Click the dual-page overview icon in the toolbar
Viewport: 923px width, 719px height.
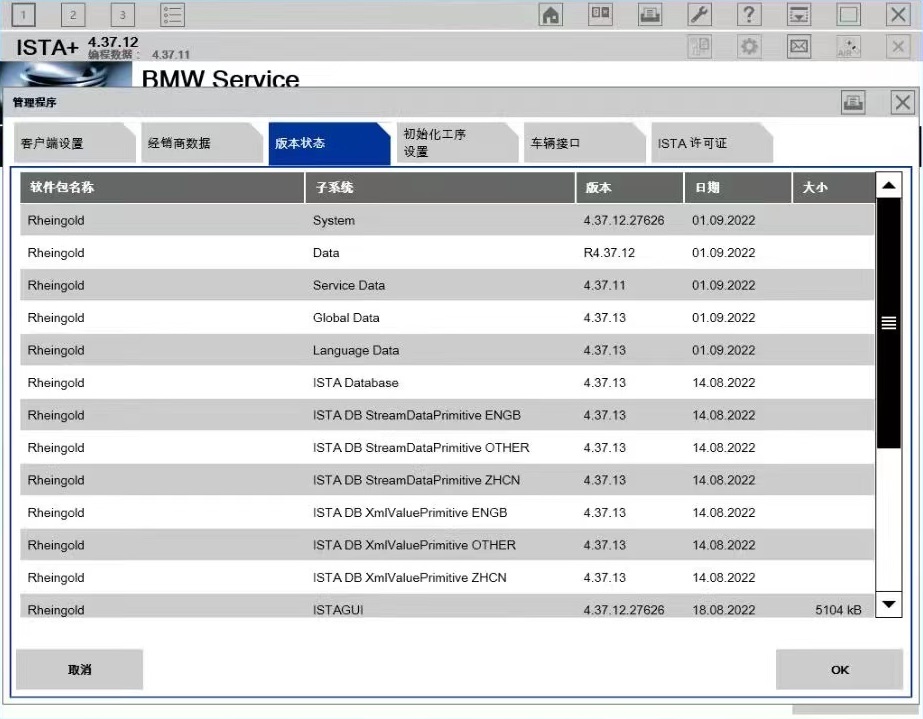pyautogui.click(x=600, y=15)
